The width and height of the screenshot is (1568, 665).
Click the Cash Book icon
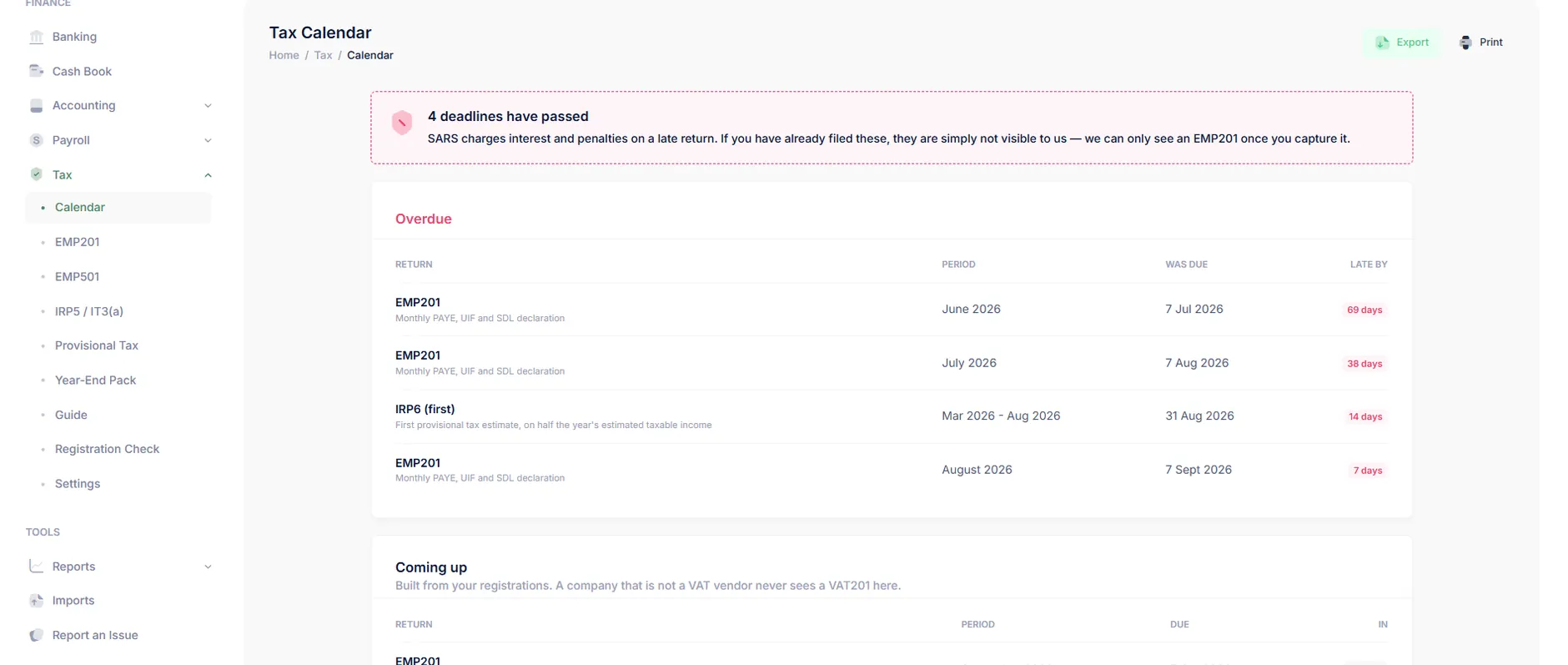[36, 71]
